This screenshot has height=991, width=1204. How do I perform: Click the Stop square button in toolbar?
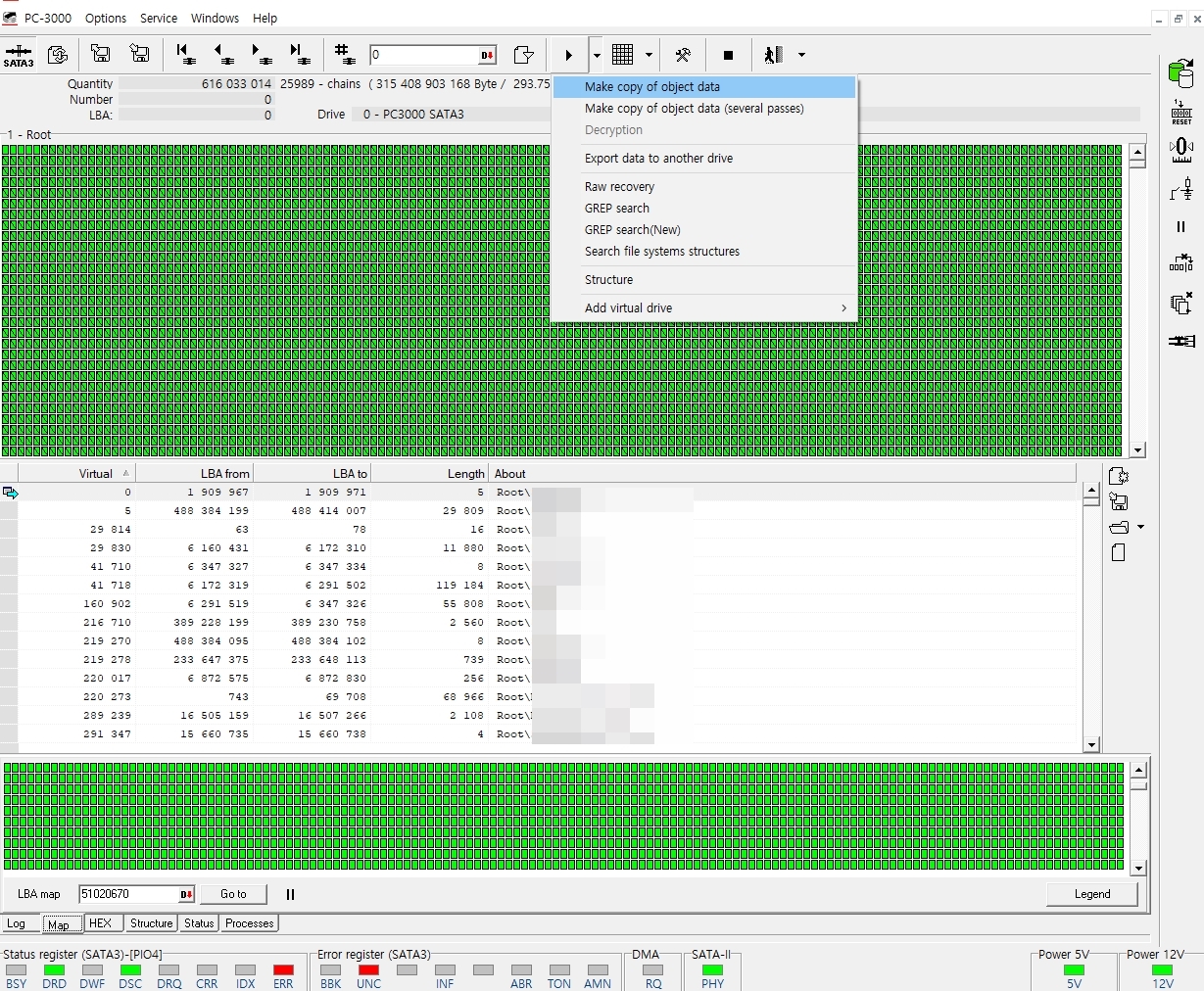click(x=728, y=55)
